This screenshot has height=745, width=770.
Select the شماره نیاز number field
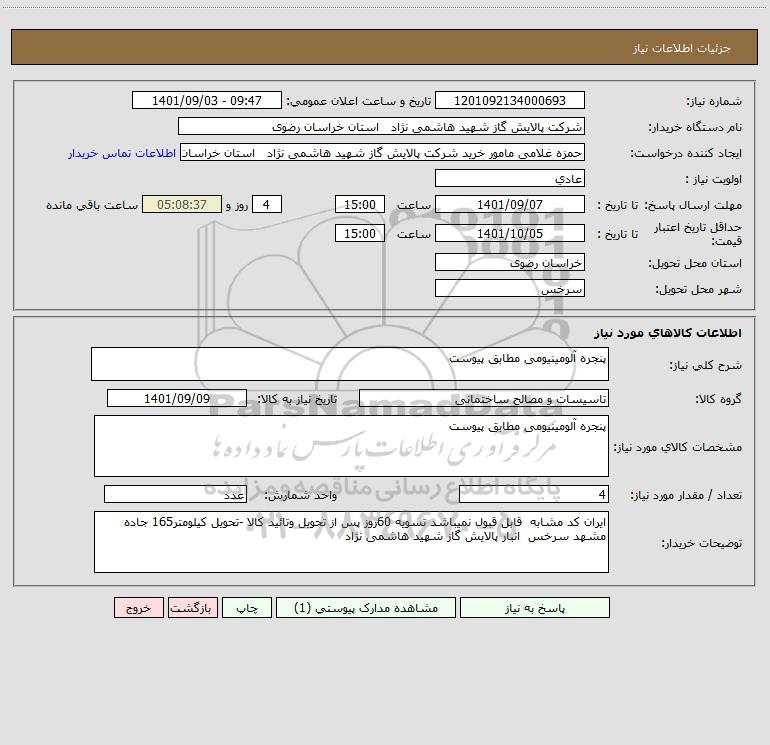[510, 100]
